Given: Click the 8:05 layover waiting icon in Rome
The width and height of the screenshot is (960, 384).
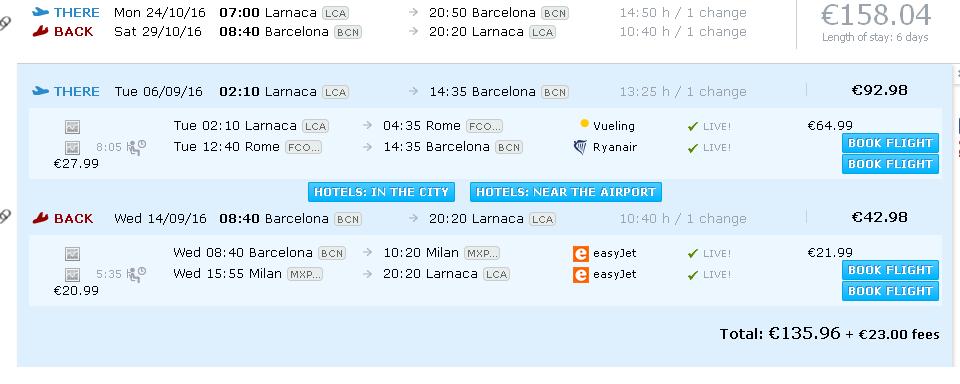Looking at the screenshot, I should 137,148.
